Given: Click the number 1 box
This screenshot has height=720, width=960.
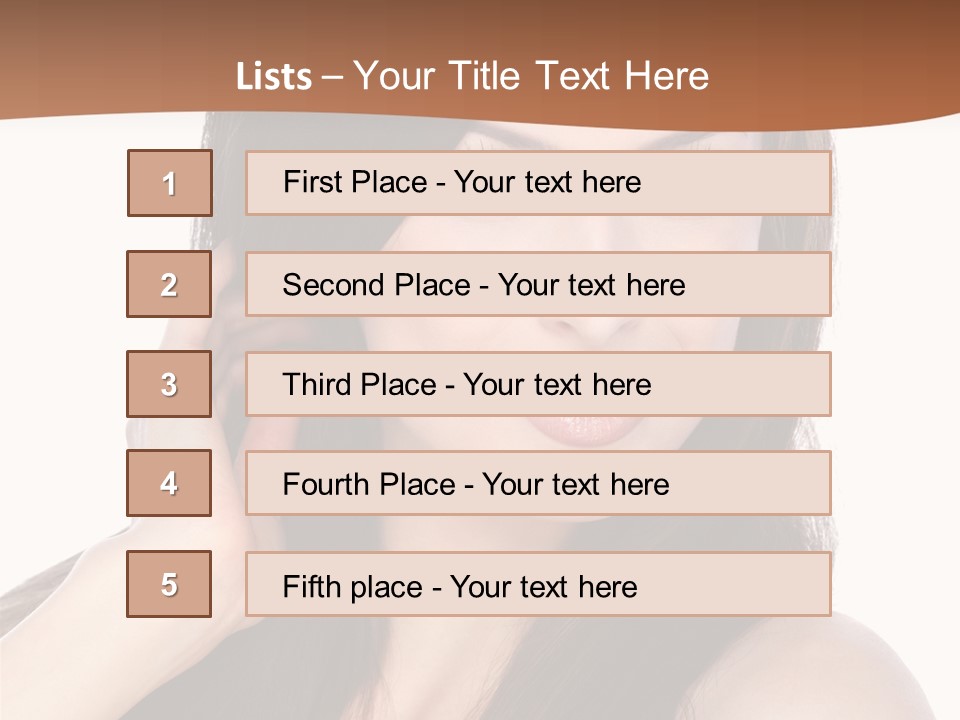Looking at the screenshot, I should [x=170, y=183].
